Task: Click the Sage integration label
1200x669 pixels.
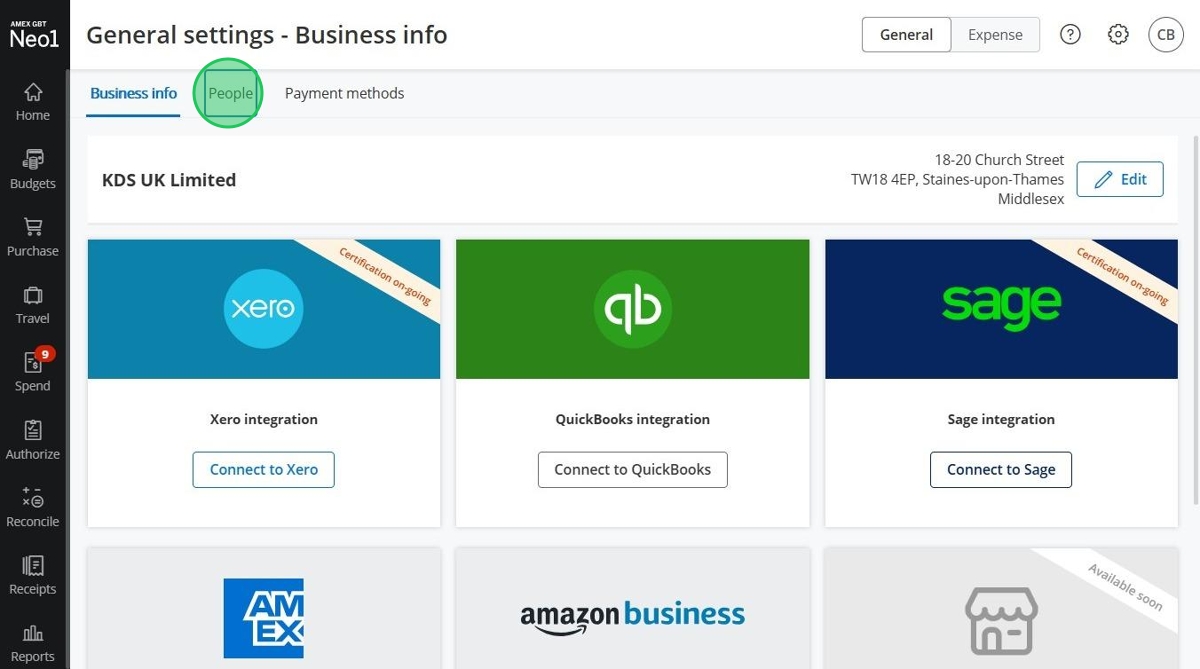Action: click(1001, 419)
